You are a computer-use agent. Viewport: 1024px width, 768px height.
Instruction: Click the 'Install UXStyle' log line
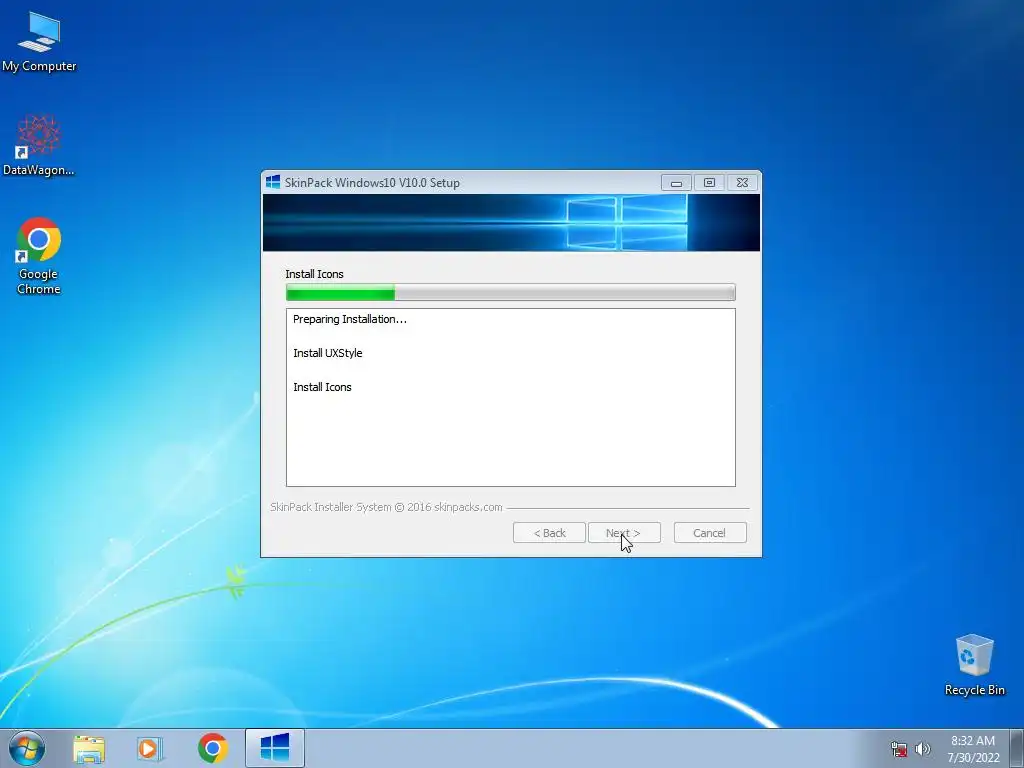click(x=328, y=353)
